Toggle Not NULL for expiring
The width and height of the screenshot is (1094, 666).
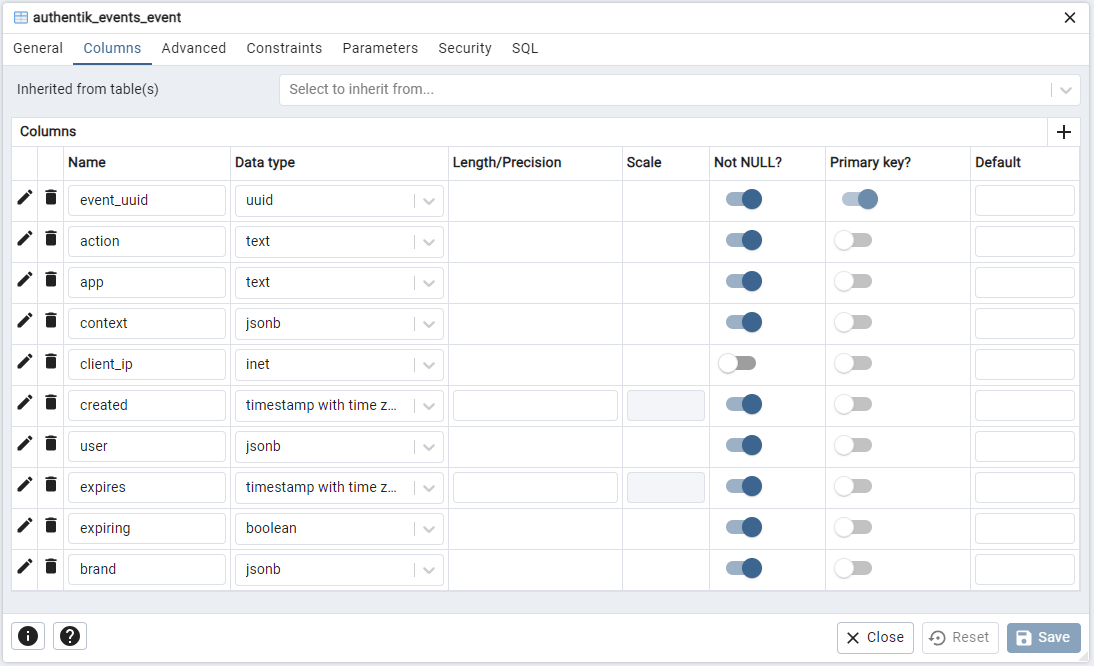(744, 527)
